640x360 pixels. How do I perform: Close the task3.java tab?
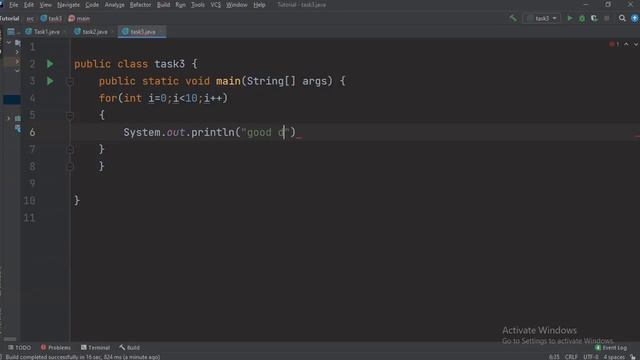(x=161, y=31)
